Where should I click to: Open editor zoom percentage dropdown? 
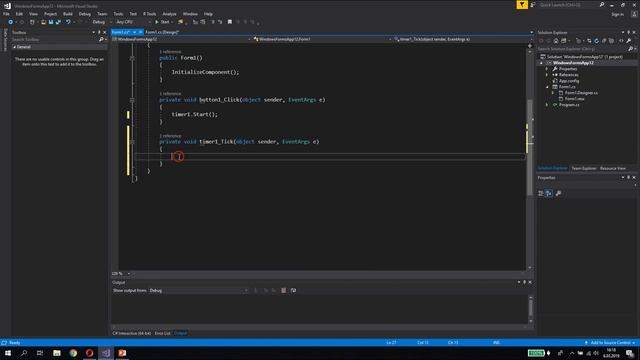[x=121, y=273]
